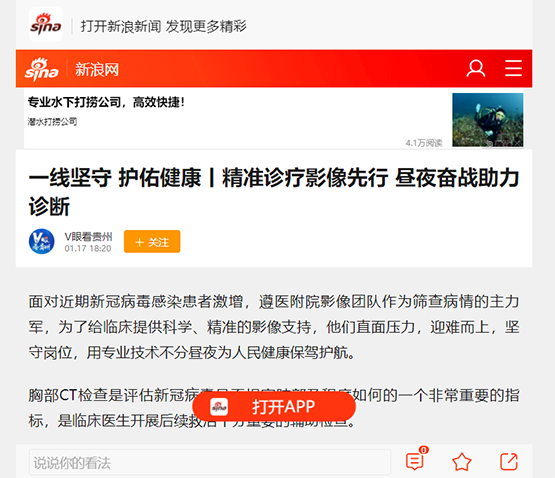Open the 打开新浪新闻 发现更多精彩 banner link
The image size is (555, 478).
tap(163, 26)
